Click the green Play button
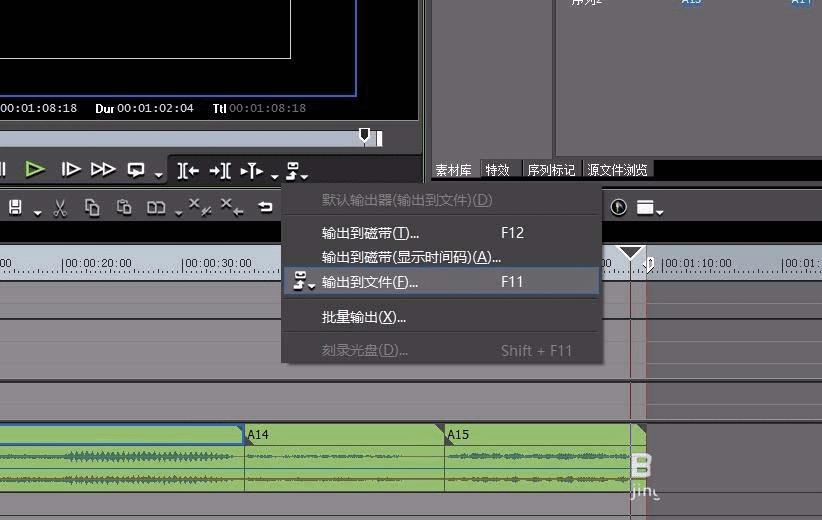The image size is (822, 520). click(x=35, y=169)
